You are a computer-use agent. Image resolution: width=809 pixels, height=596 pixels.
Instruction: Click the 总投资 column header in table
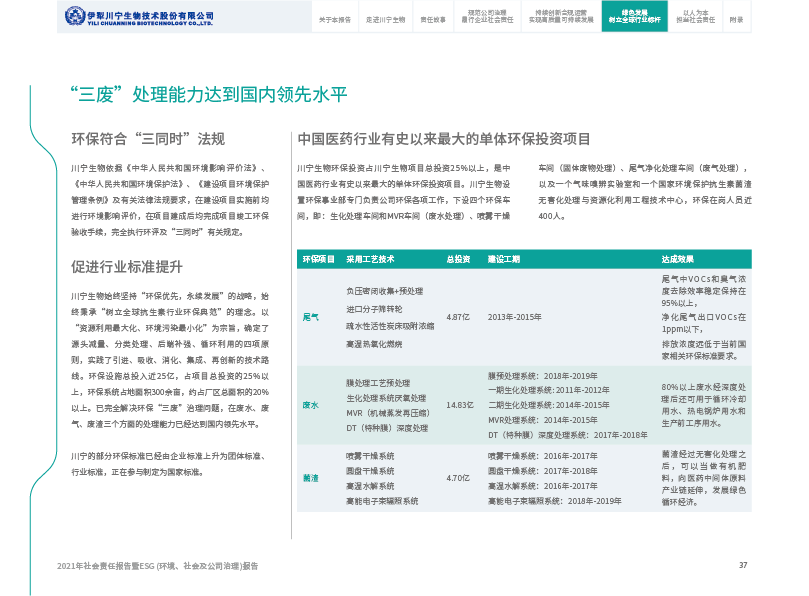458,259
